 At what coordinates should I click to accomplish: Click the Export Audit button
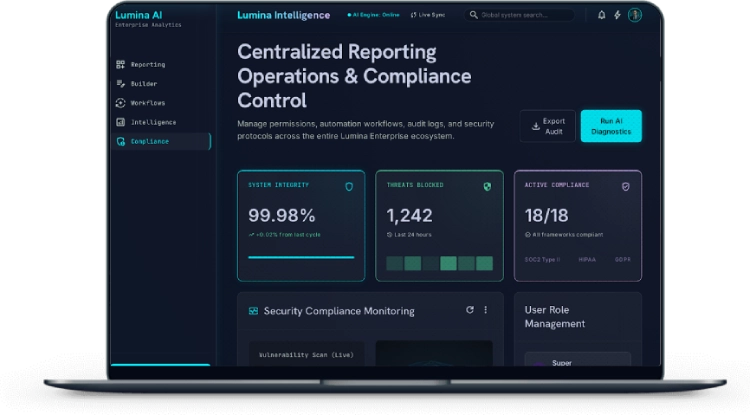[548, 126]
